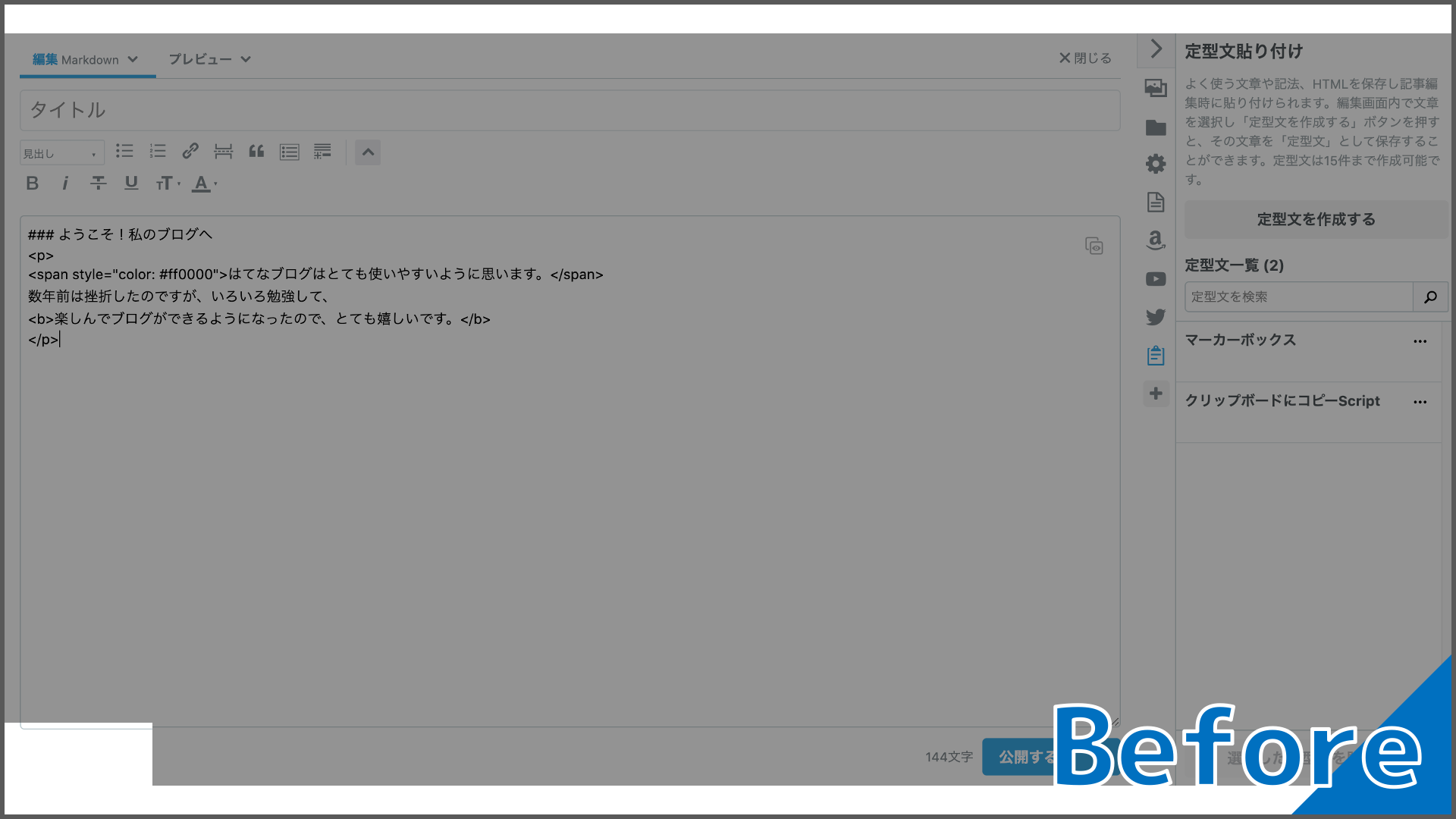Open options for マーカーボックス
The image size is (1456, 819).
(x=1420, y=341)
